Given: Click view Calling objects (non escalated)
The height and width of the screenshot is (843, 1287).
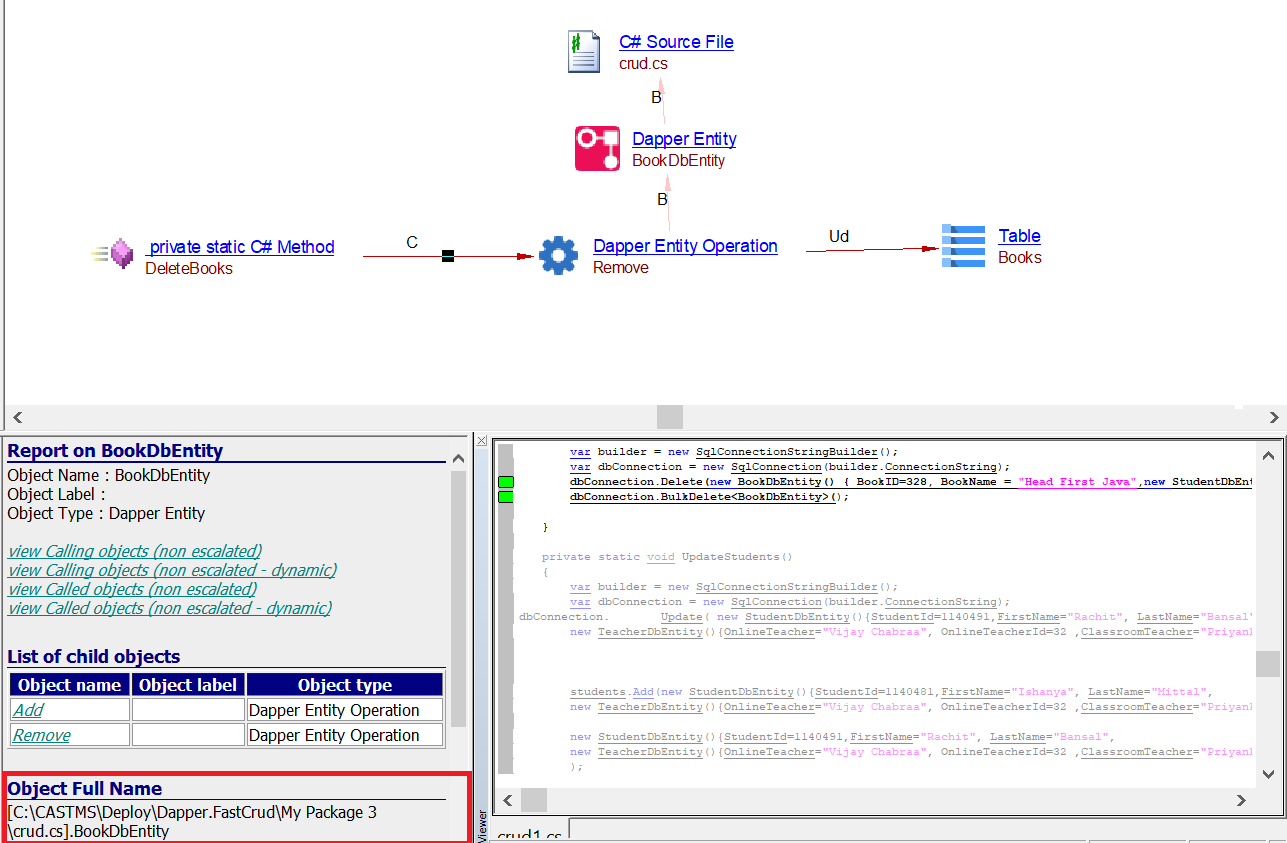Looking at the screenshot, I should [x=135, y=551].
